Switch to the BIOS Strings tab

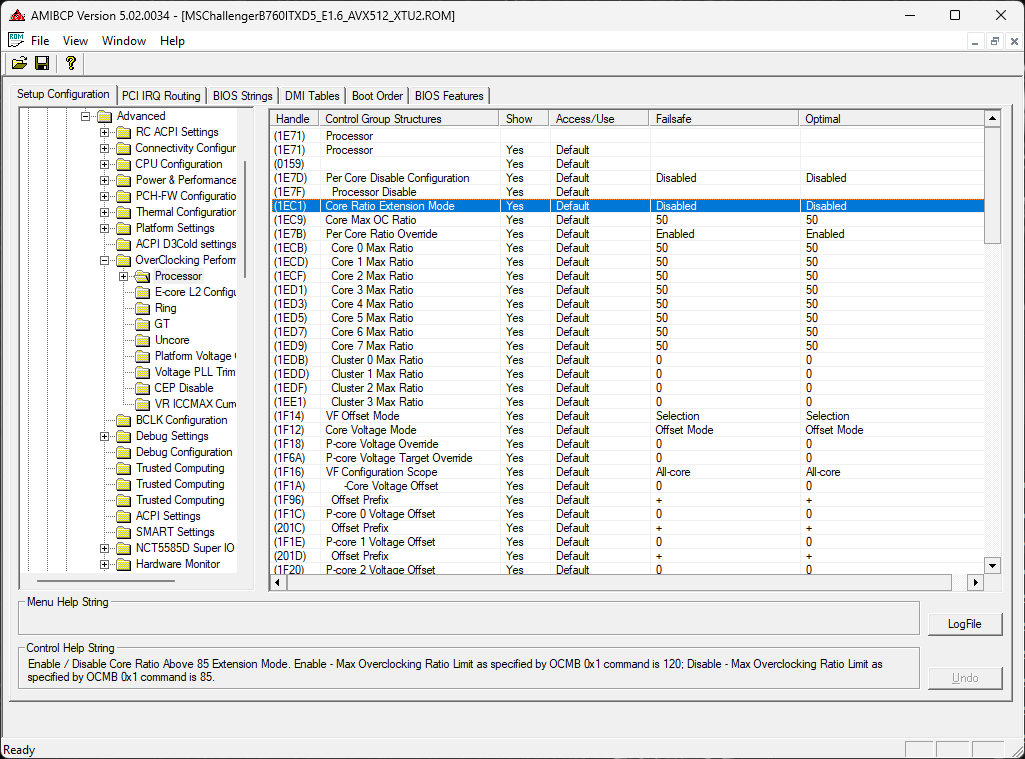[243, 96]
